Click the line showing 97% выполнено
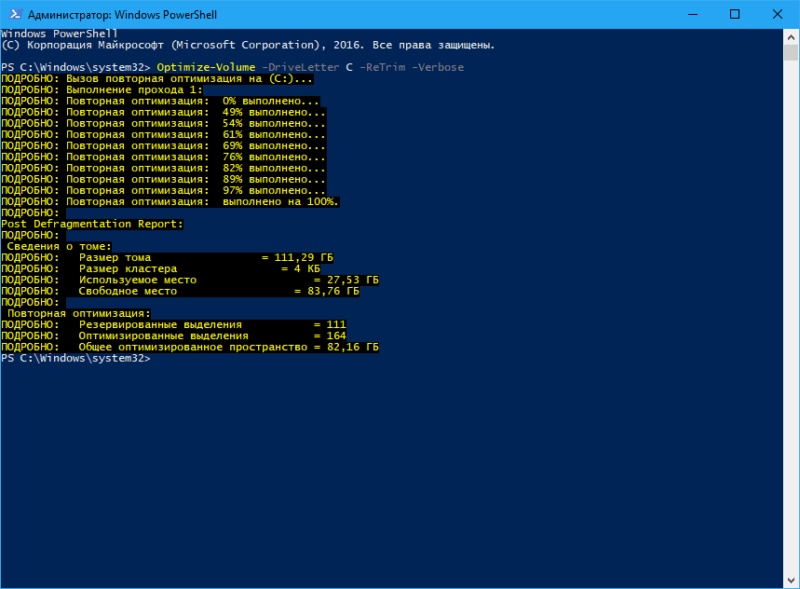 tap(163, 191)
